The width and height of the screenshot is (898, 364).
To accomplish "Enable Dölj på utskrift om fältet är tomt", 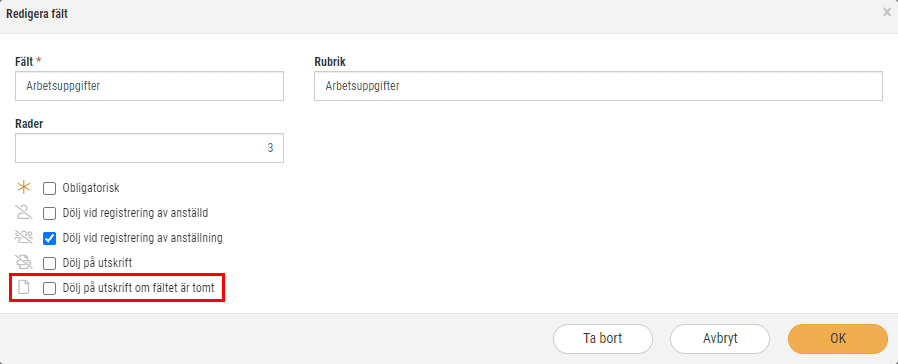I will (50, 288).
